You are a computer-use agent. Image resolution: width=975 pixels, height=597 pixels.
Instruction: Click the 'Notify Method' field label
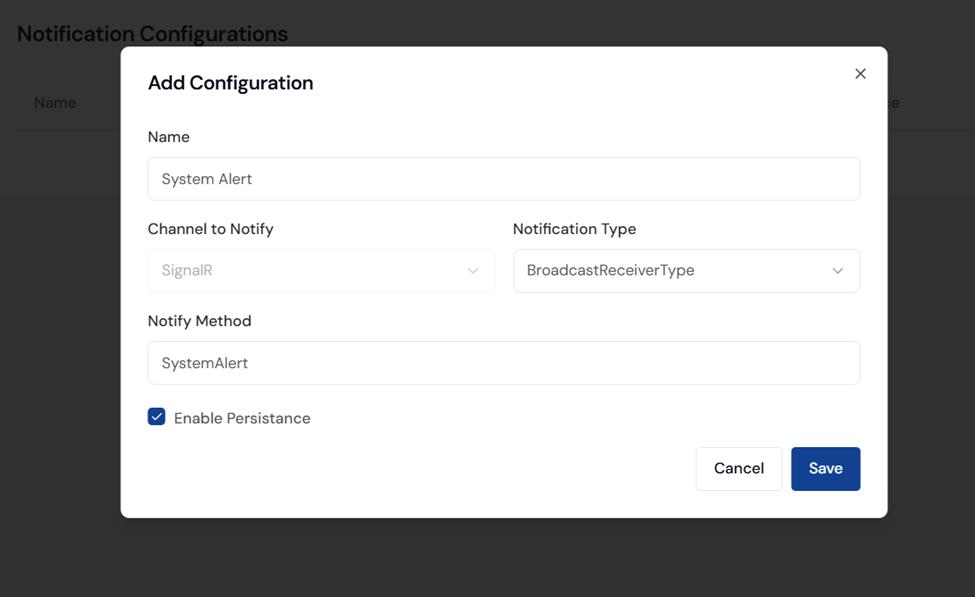pos(200,321)
